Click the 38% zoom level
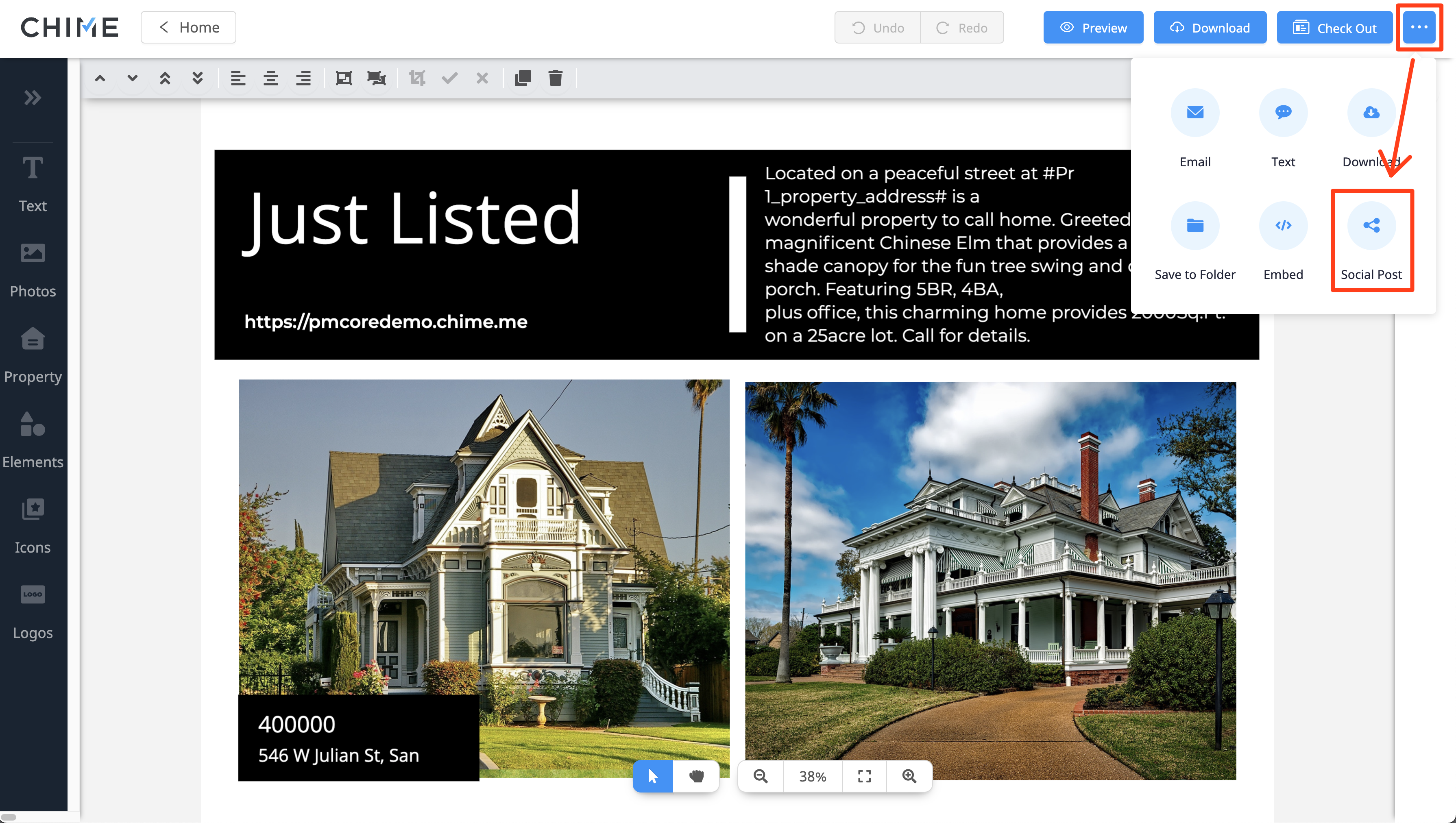Image resolution: width=1456 pixels, height=823 pixels. [813, 776]
